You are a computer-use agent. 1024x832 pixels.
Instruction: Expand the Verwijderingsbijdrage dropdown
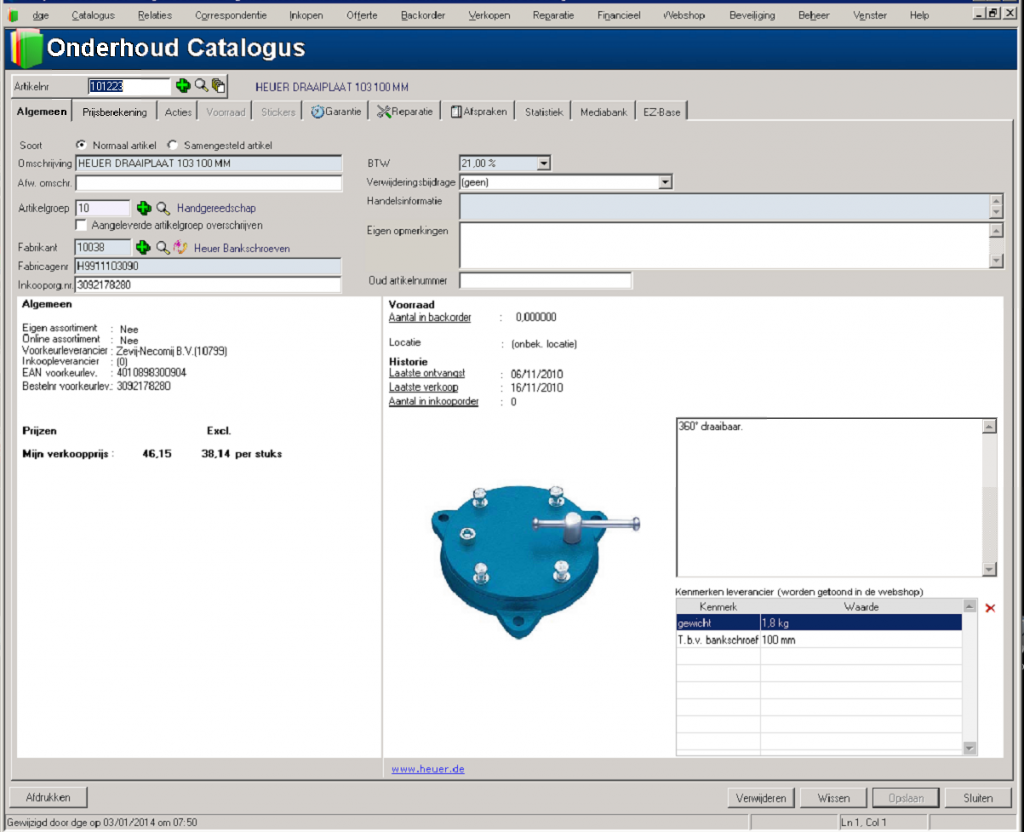pos(665,182)
